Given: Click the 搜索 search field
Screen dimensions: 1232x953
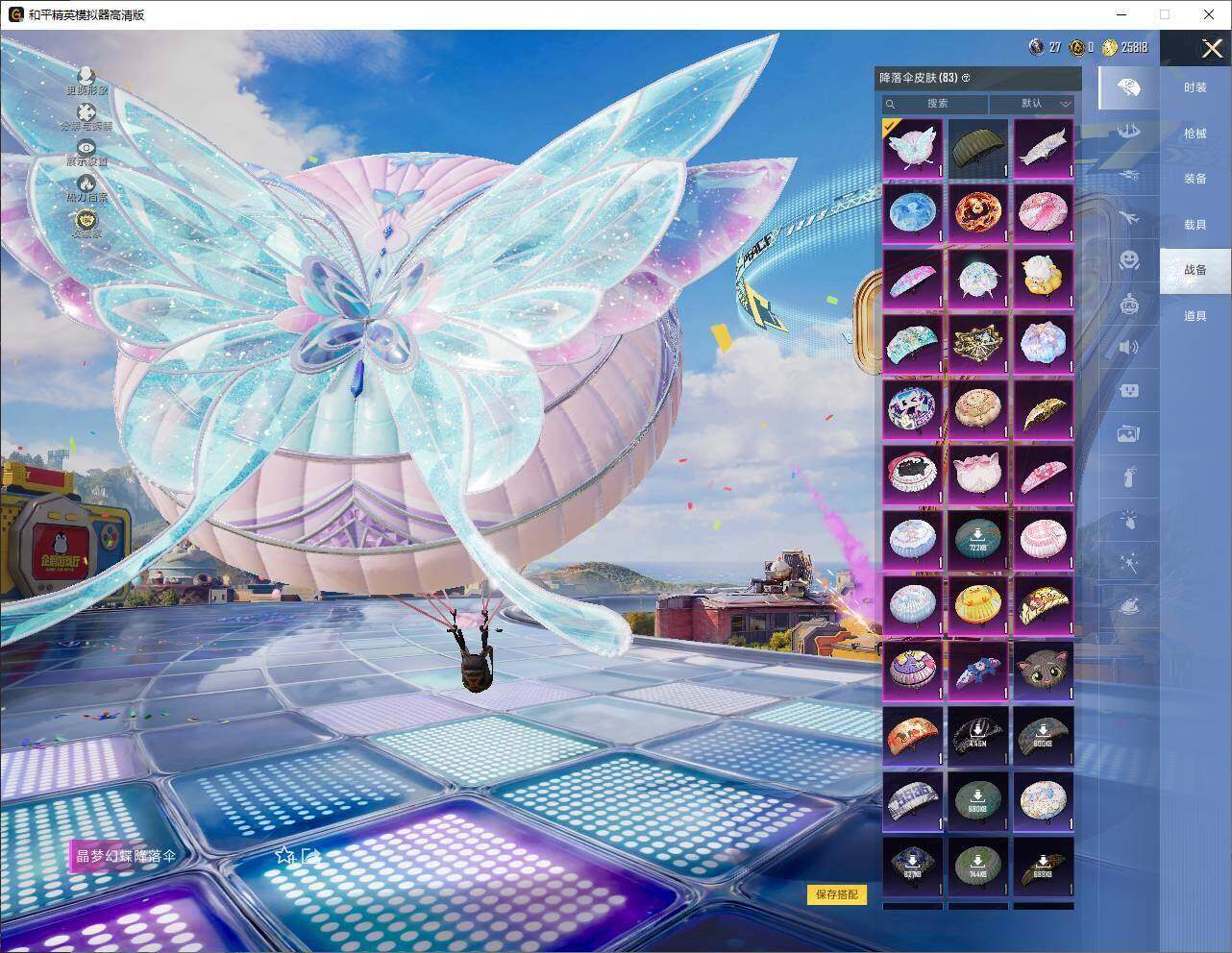Looking at the screenshot, I should coord(936,104).
